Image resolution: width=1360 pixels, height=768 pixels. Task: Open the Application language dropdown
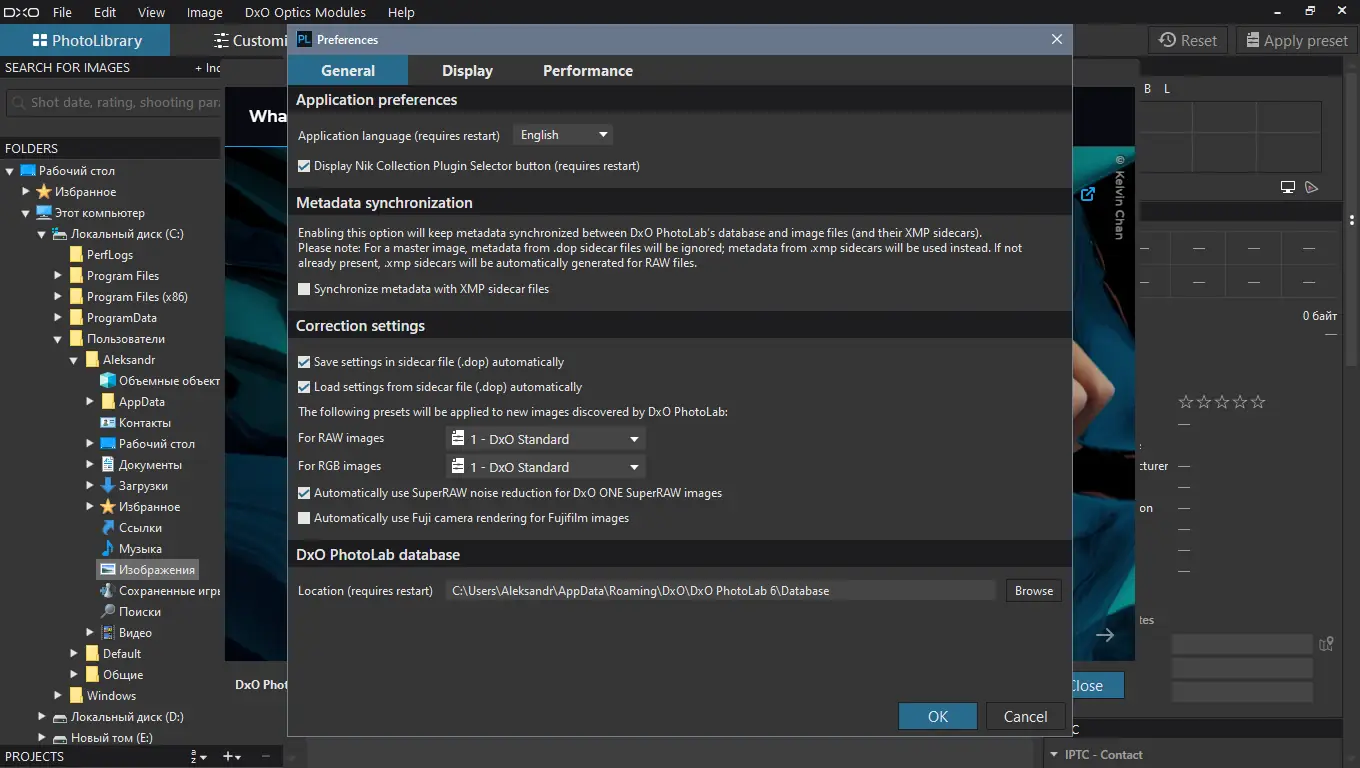pyautogui.click(x=563, y=135)
